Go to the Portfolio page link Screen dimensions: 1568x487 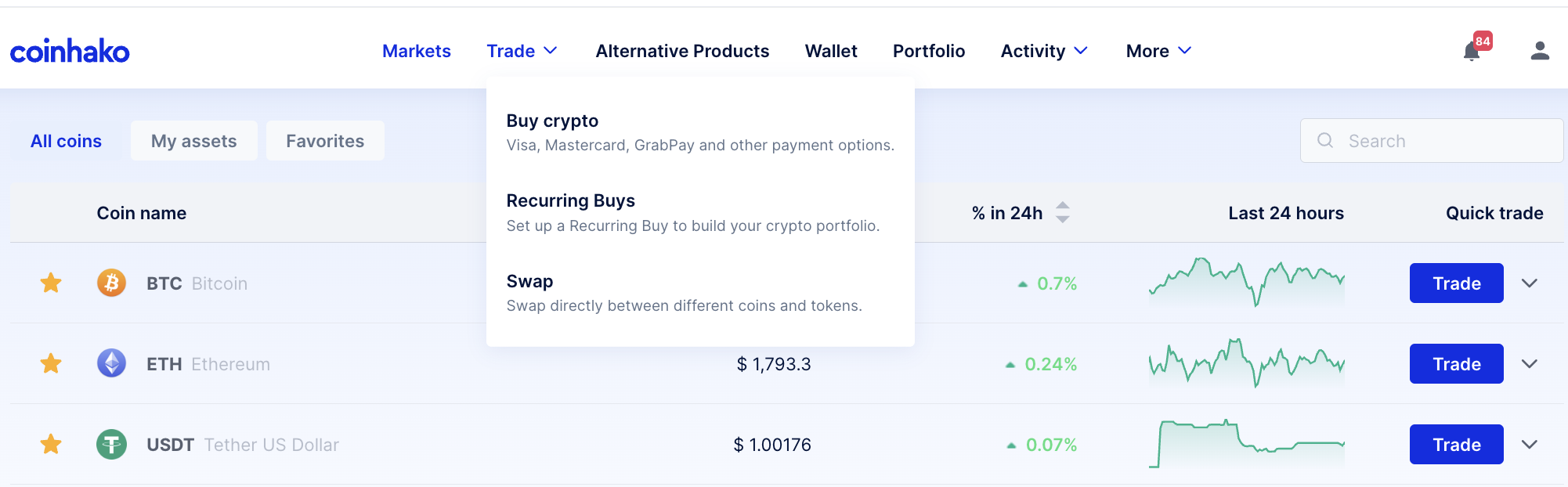(x=929, y=51)
